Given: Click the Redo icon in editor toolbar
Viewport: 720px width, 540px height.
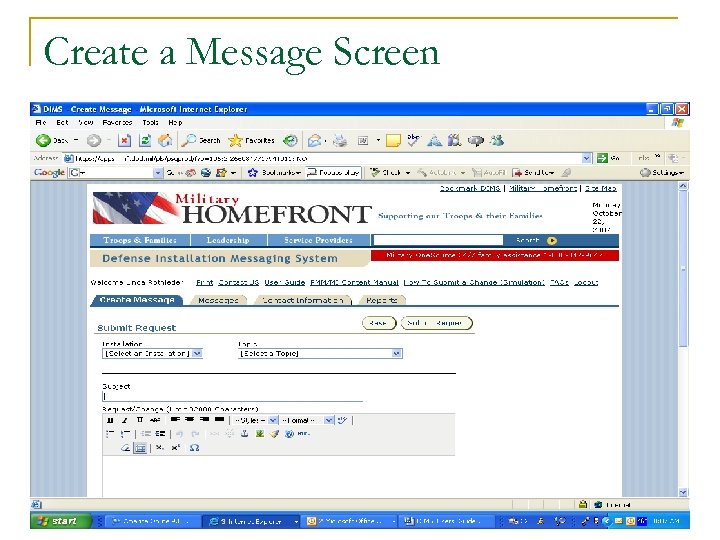Looking at the screenshot, I should [195, 433].
